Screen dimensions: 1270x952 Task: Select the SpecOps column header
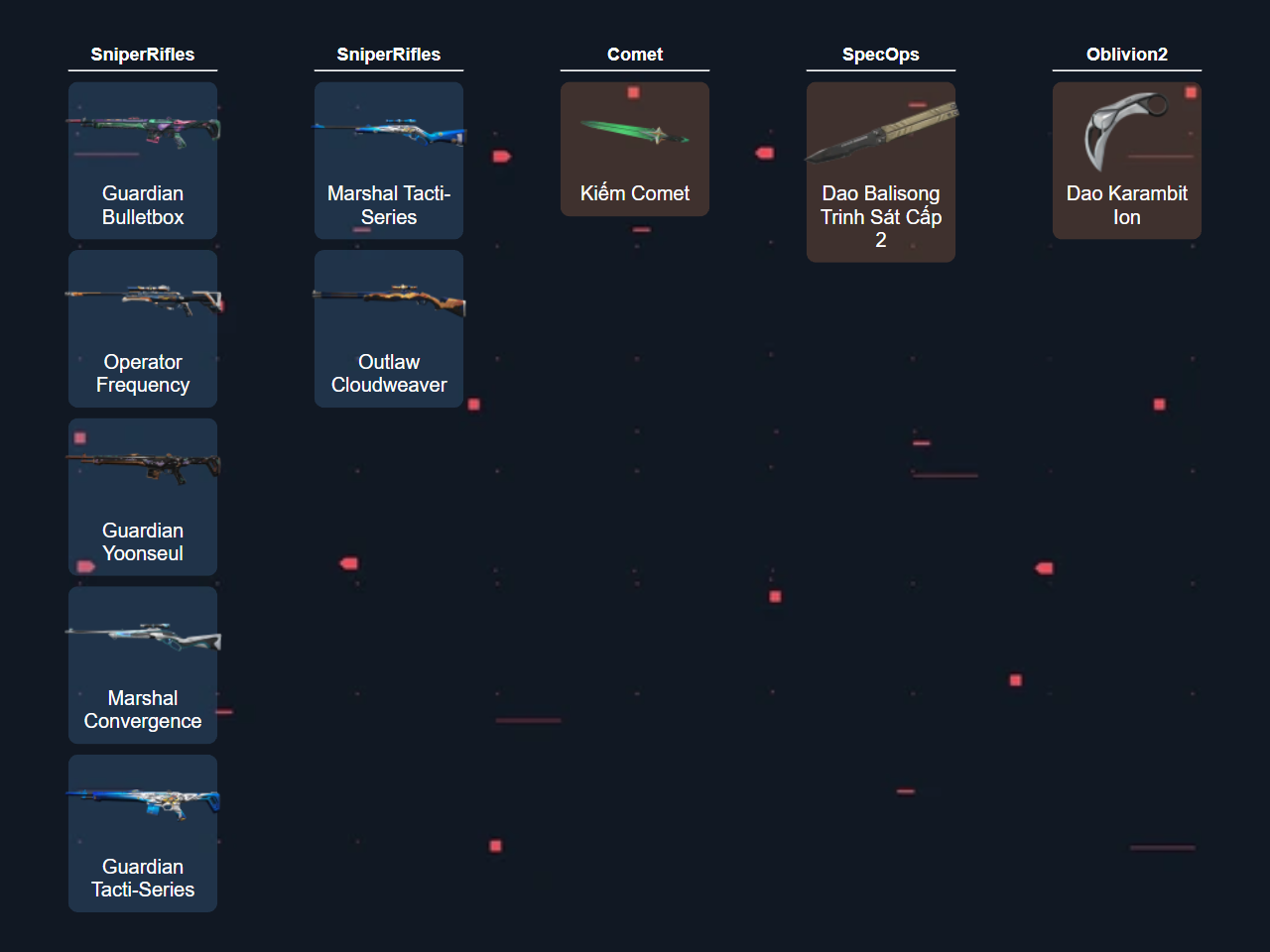point(881,55)
